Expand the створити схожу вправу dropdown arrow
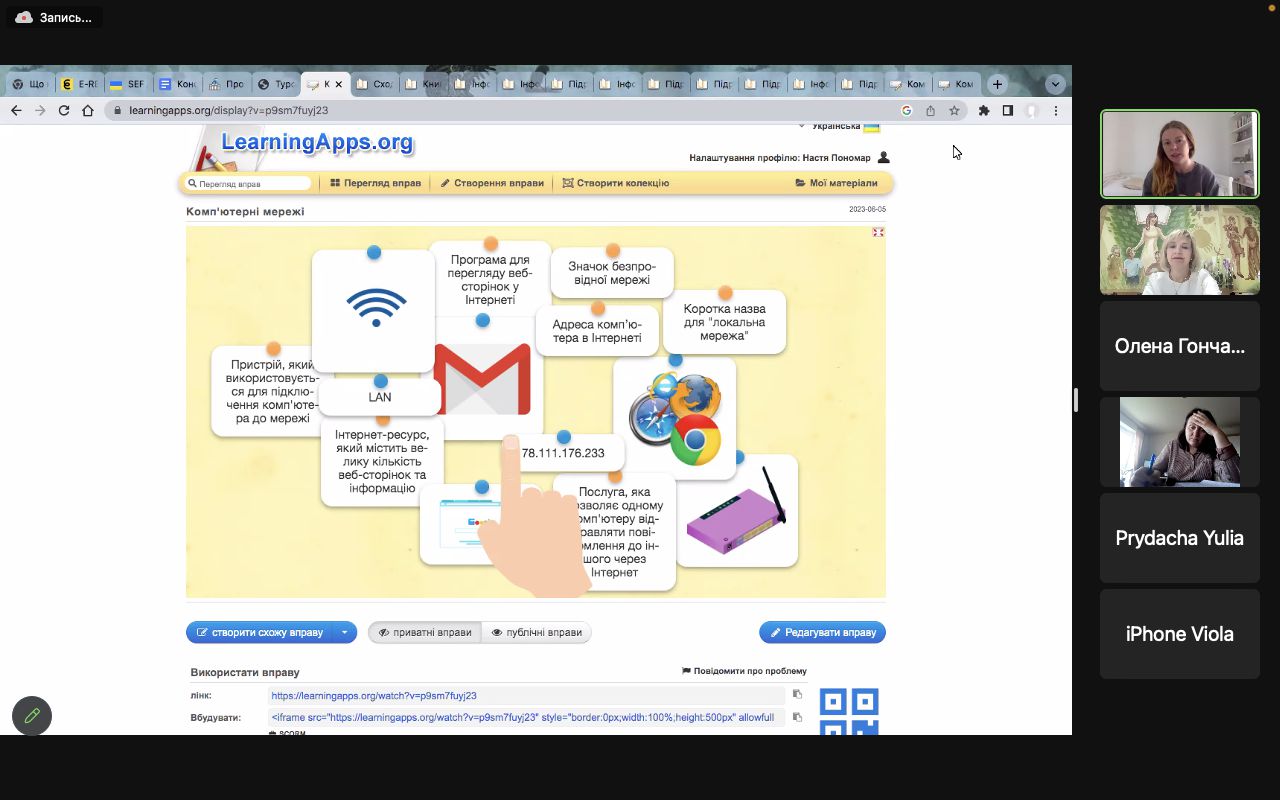The width and height of the screenshot is (1280, 800). click(344, 632)
